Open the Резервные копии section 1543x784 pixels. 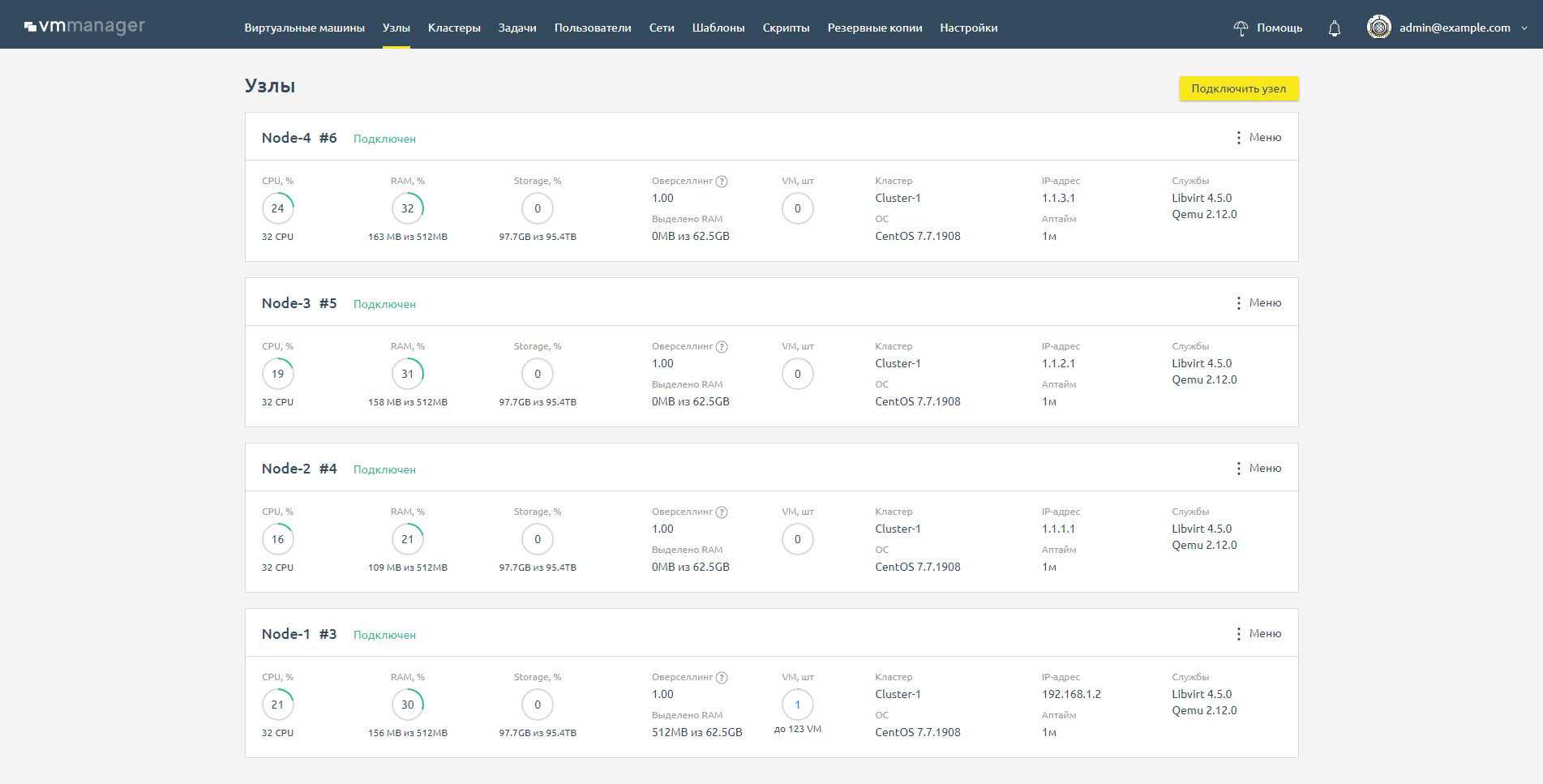click(874, 28)
